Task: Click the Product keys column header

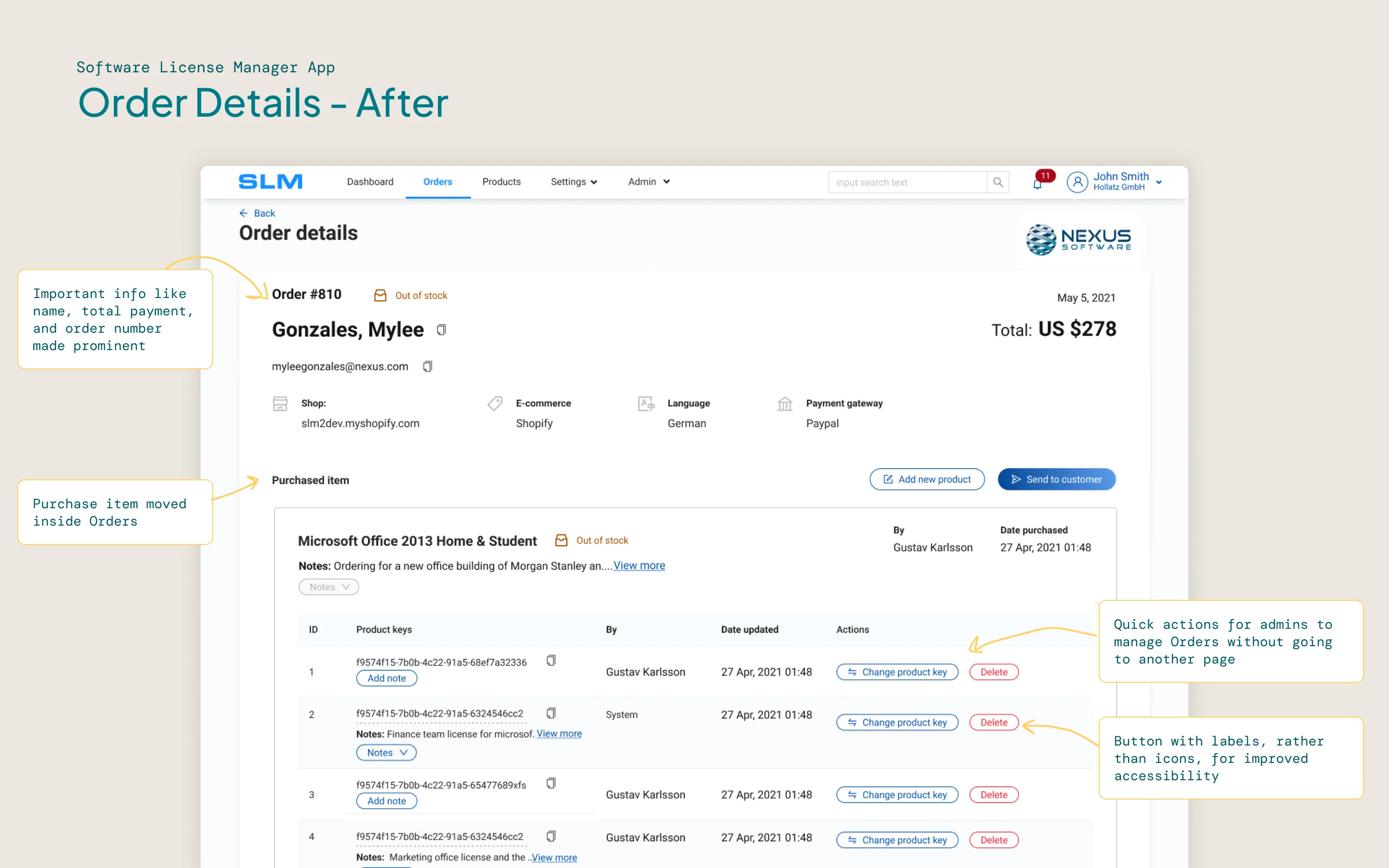Action: pyautogui.click(x=384, y=630)
